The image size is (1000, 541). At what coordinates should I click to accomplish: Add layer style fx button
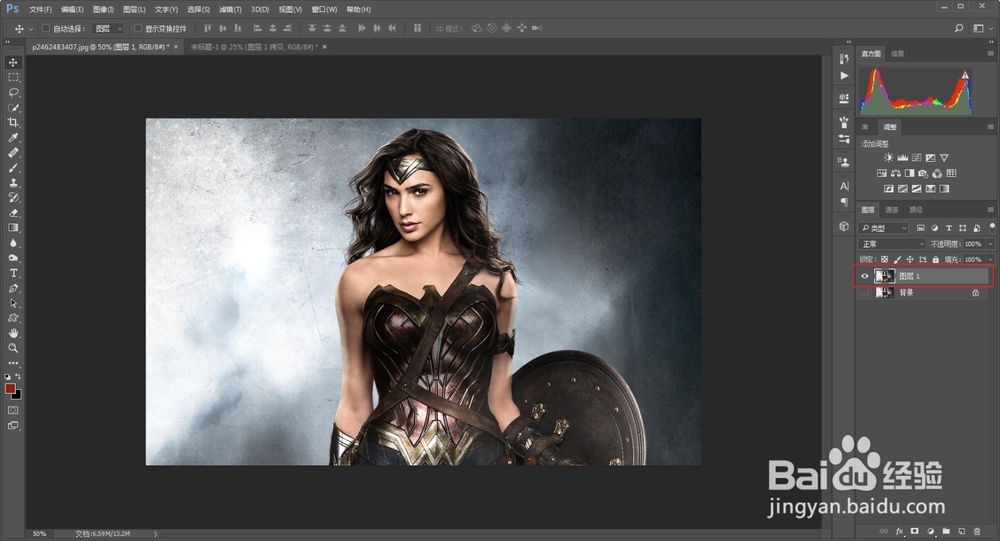coord(899,531)
